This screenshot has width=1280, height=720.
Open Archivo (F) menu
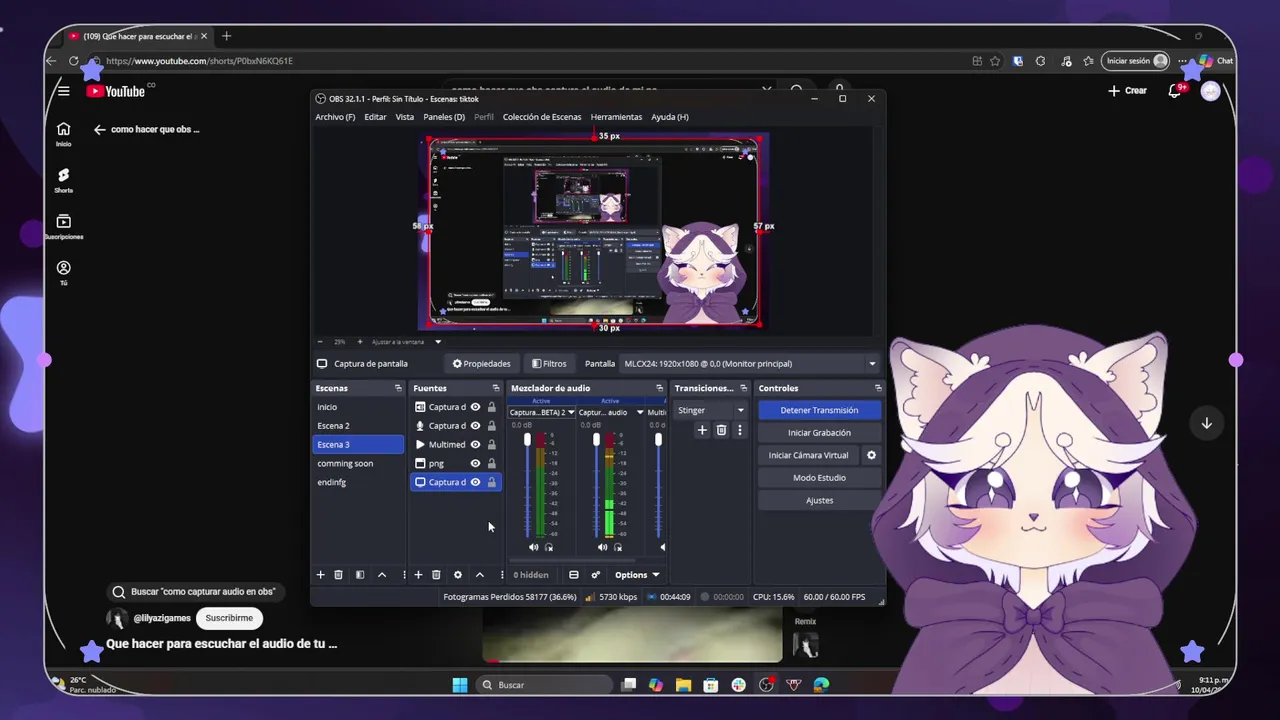tap(335, 117)
